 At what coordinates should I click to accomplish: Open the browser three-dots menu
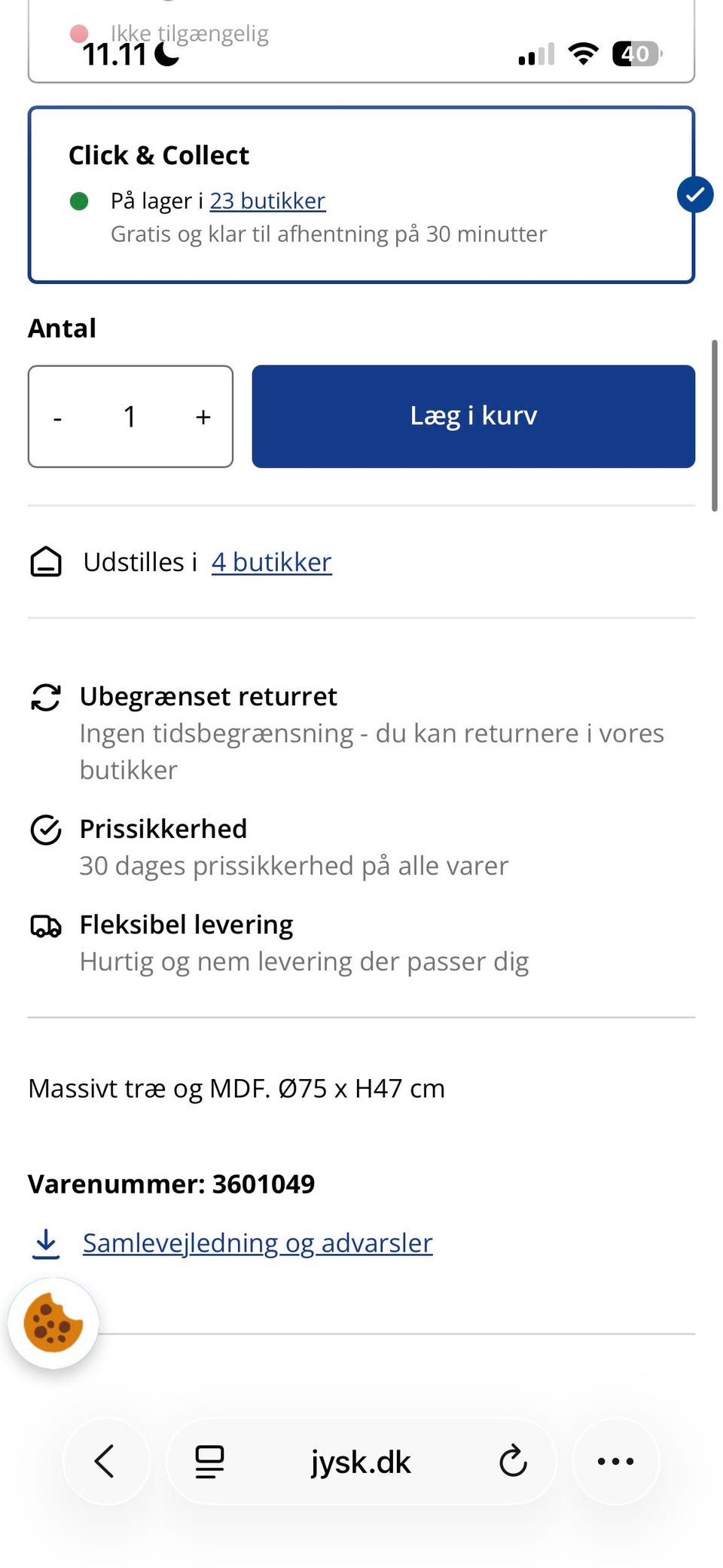(x=615, y=1461)
